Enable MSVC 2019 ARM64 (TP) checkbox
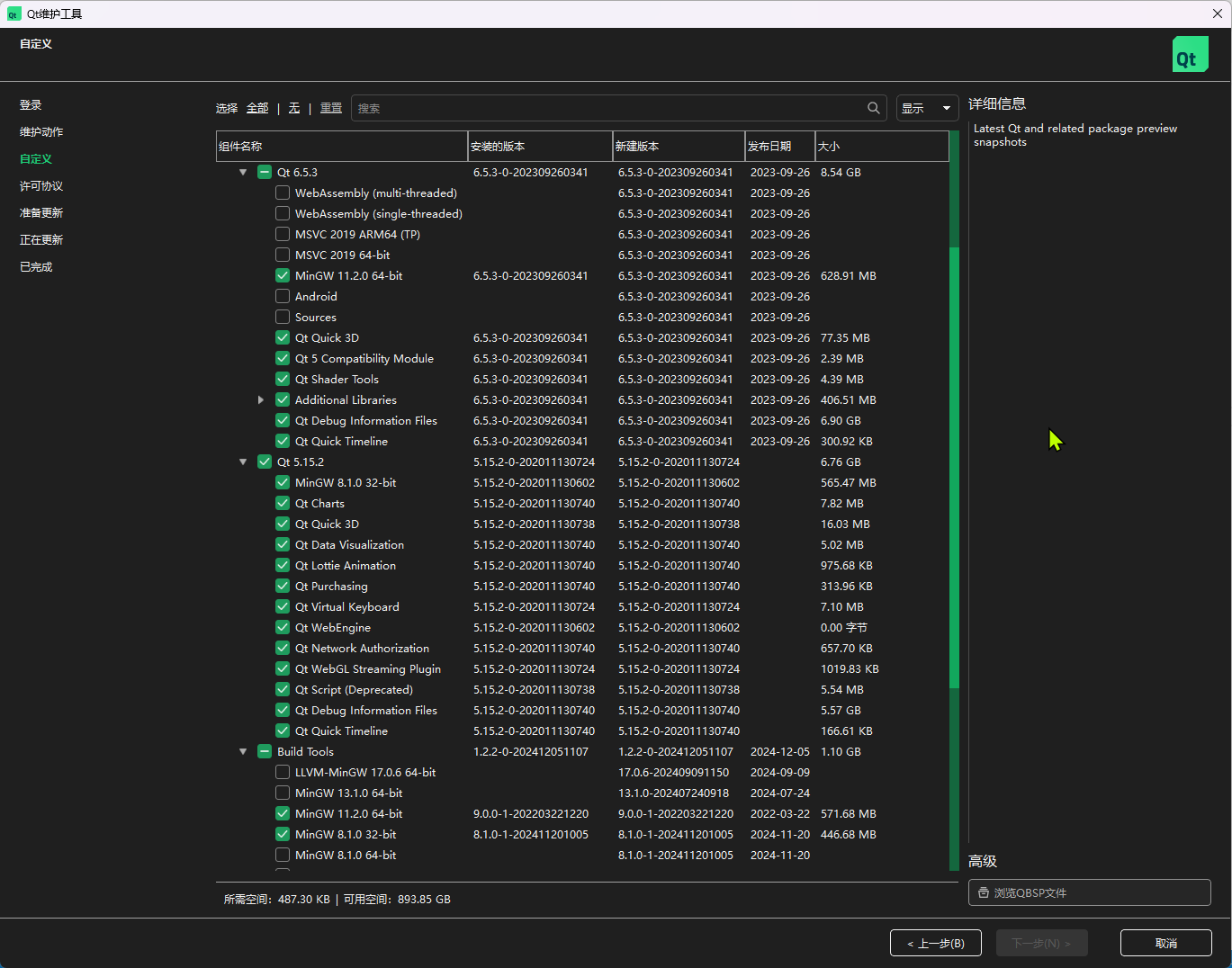Image resolution: width=1232 pixels, height=968 pixels. [283, 234]
